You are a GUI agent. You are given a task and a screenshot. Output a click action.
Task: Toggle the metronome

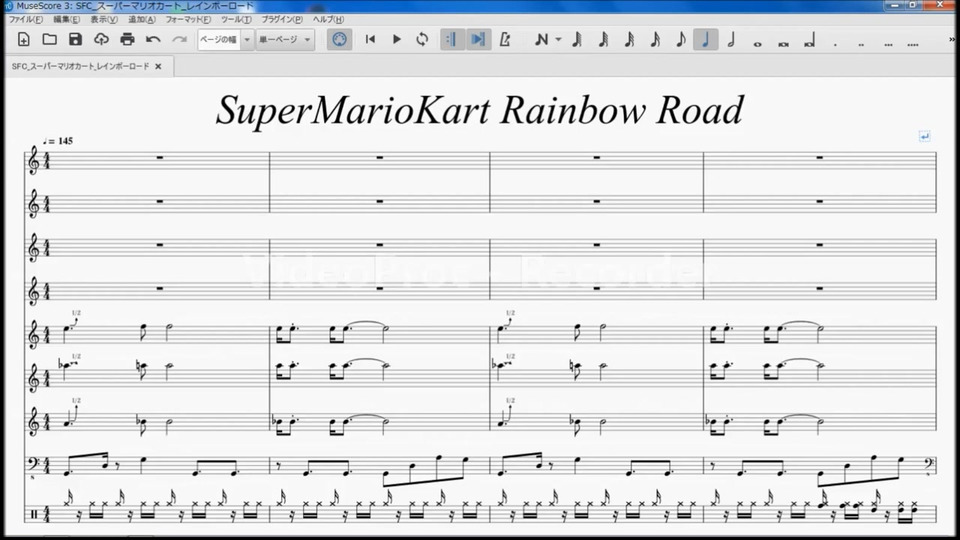(x=505, y=40)
